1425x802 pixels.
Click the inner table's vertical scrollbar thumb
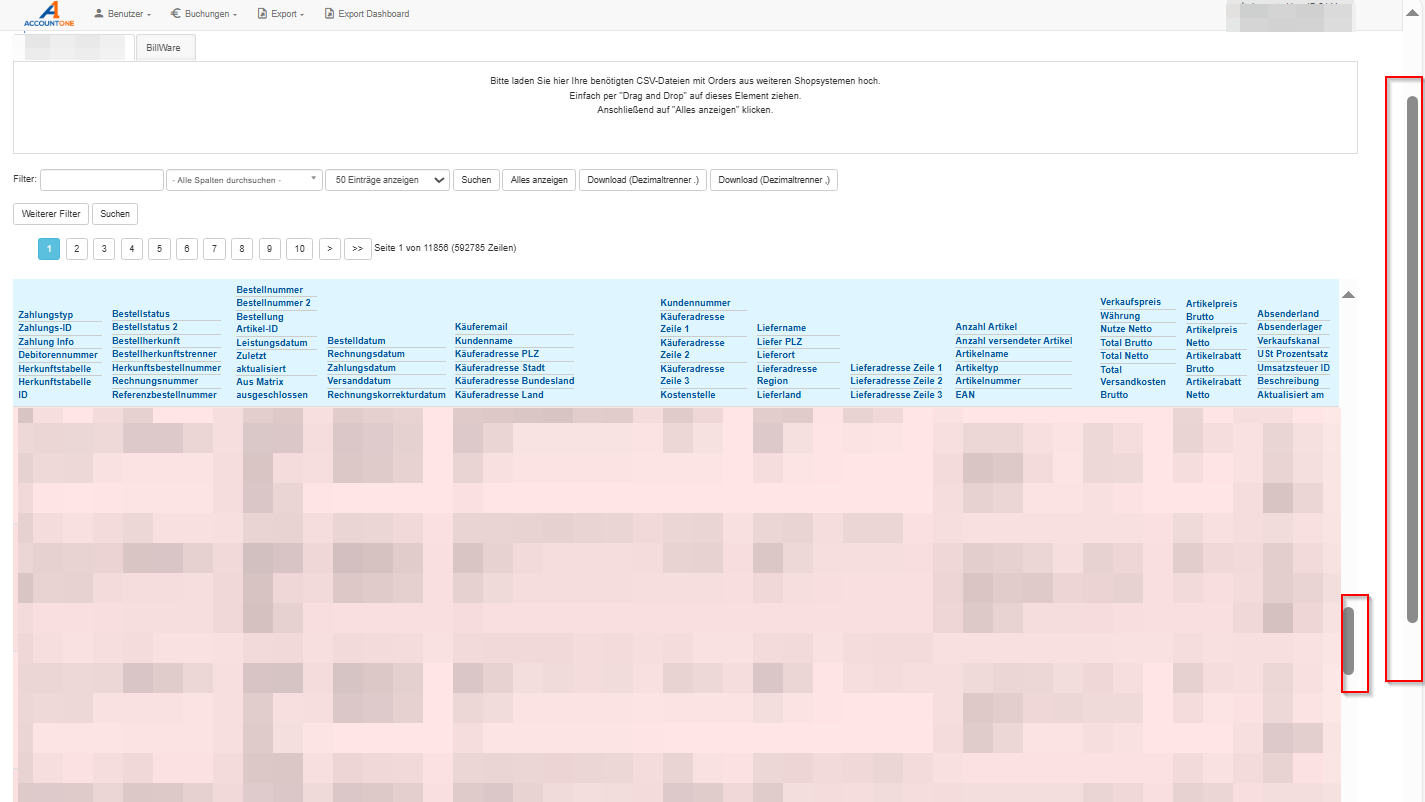coord(1348,640)
